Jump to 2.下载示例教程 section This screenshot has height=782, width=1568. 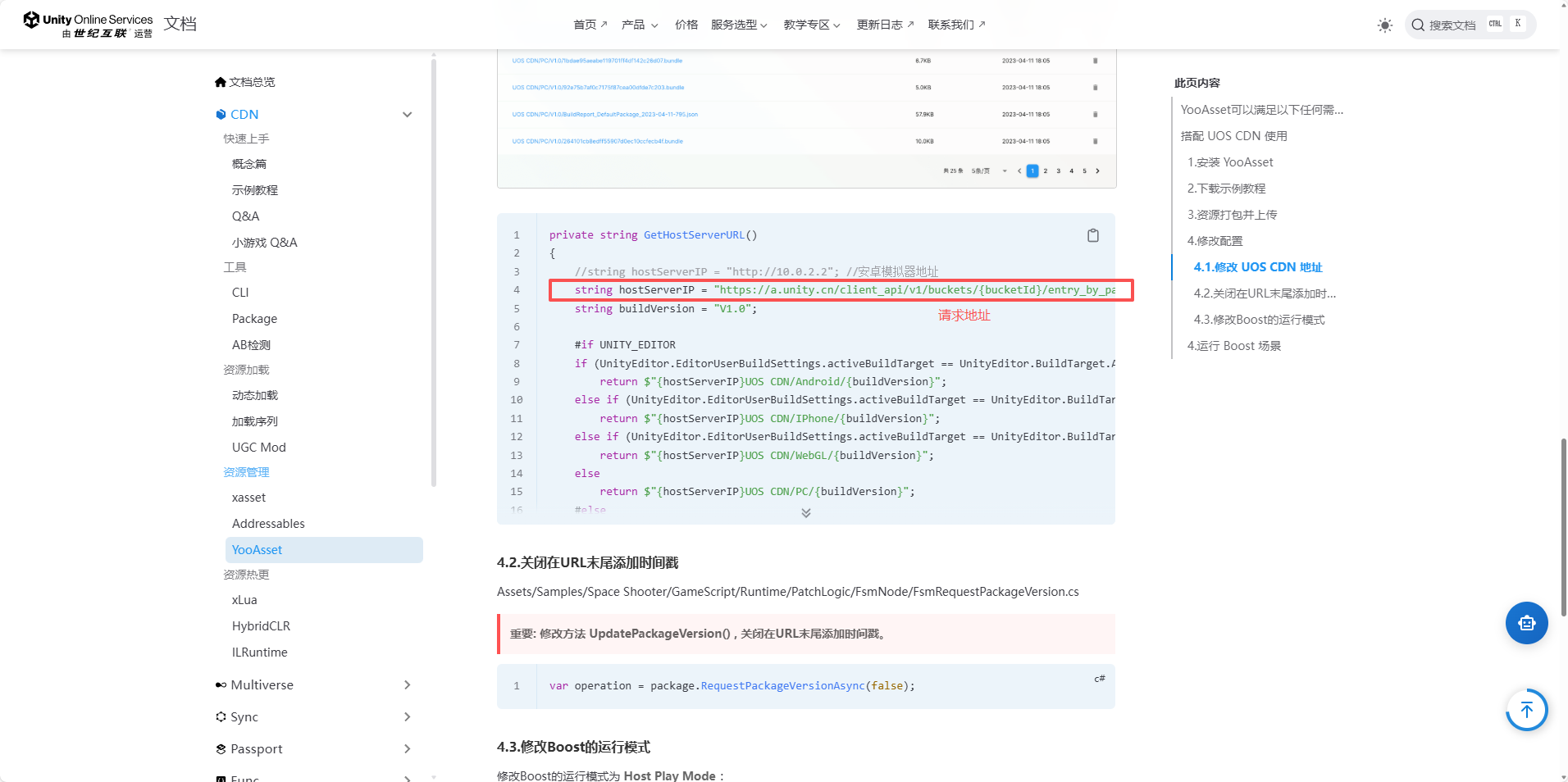1226,189
